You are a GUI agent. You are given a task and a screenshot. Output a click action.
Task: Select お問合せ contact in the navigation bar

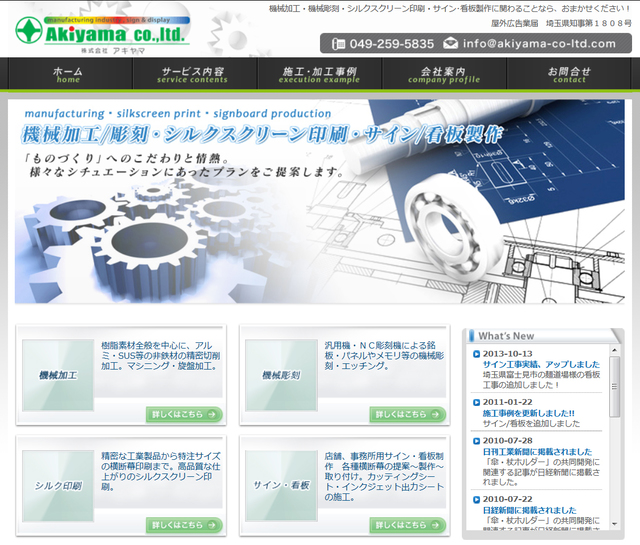pos(569,75)
